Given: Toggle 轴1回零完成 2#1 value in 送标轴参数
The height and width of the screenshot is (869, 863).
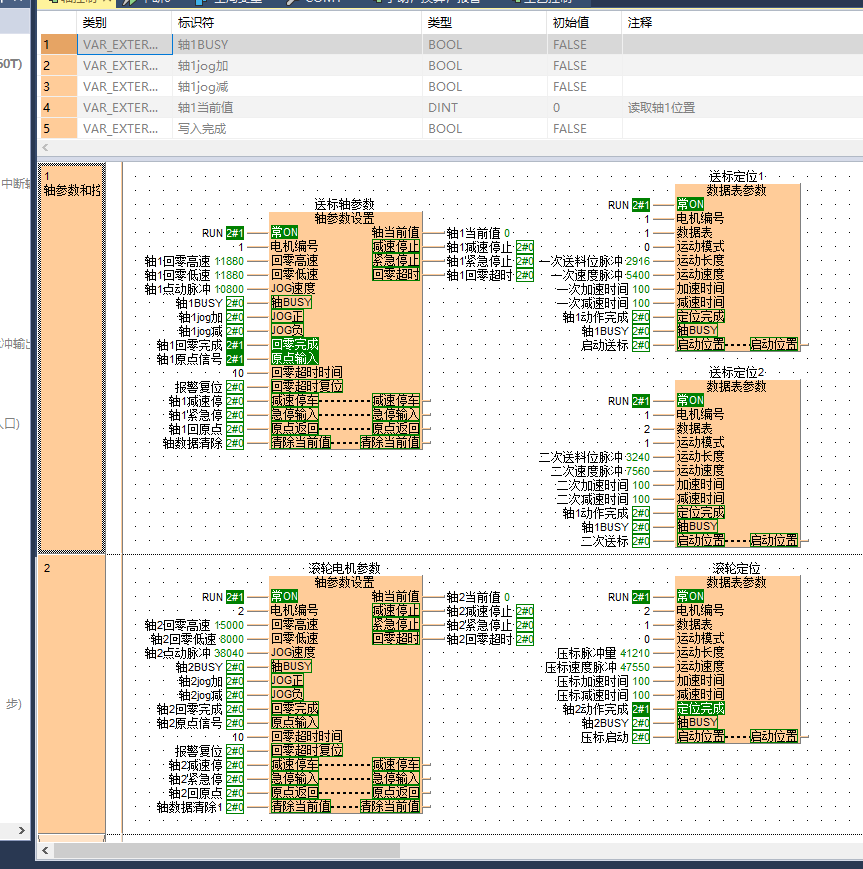Looking at the screenshot, I should coord(235,345).
